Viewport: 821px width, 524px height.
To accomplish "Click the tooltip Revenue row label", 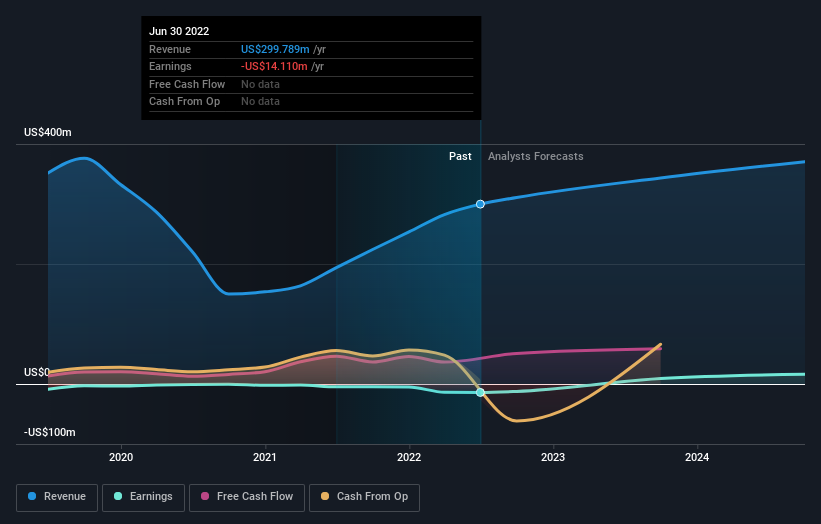I will click(x=170, y=49).
